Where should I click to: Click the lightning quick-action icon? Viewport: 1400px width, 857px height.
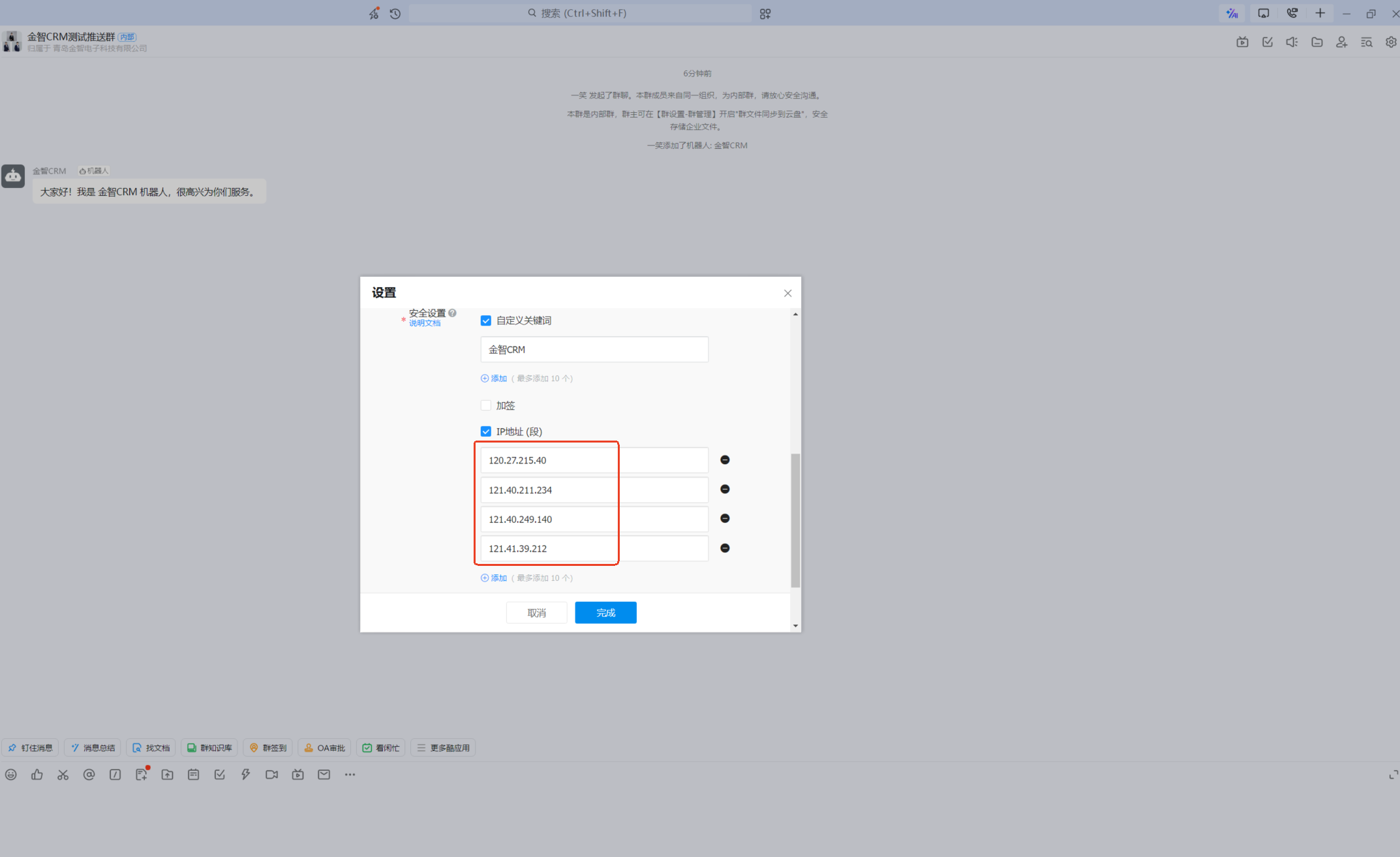[245, 774]
